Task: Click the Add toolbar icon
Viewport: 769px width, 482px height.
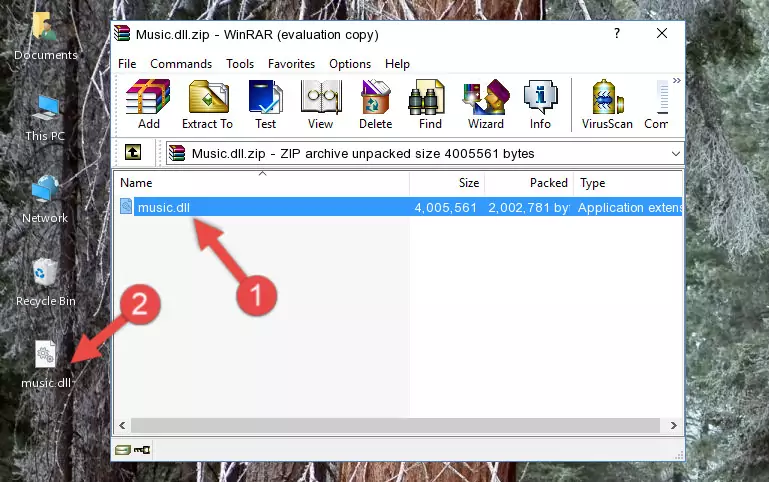Action: pos(148,104)
